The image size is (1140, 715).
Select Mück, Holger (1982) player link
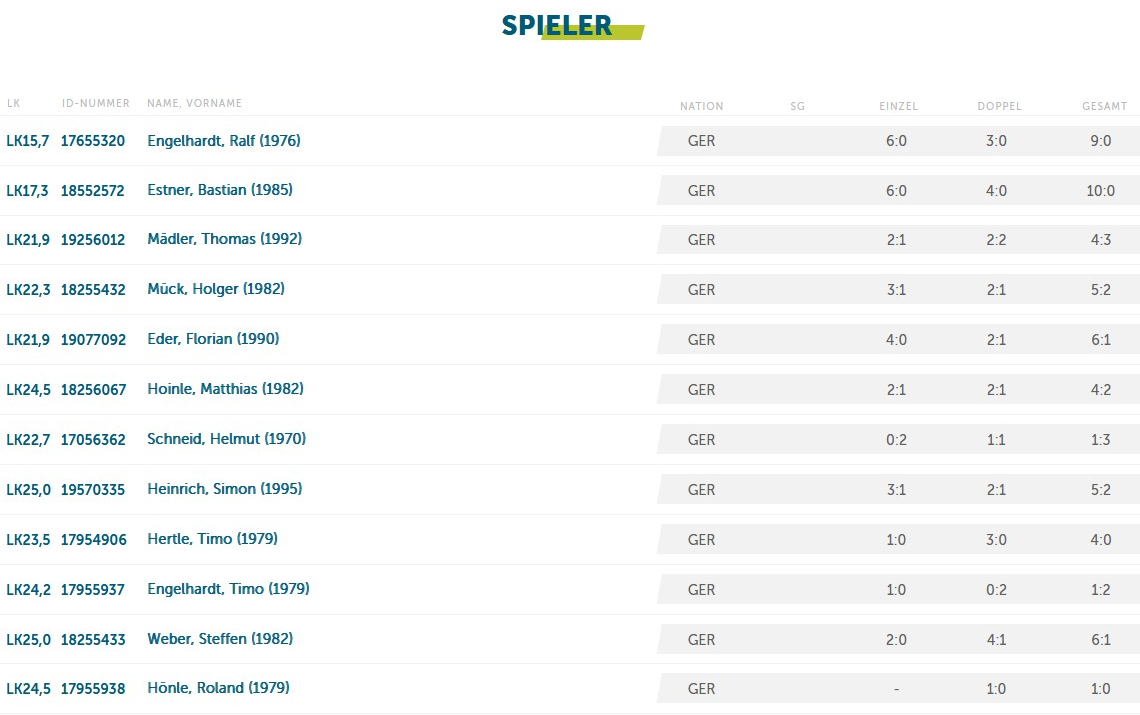point(215,289)
